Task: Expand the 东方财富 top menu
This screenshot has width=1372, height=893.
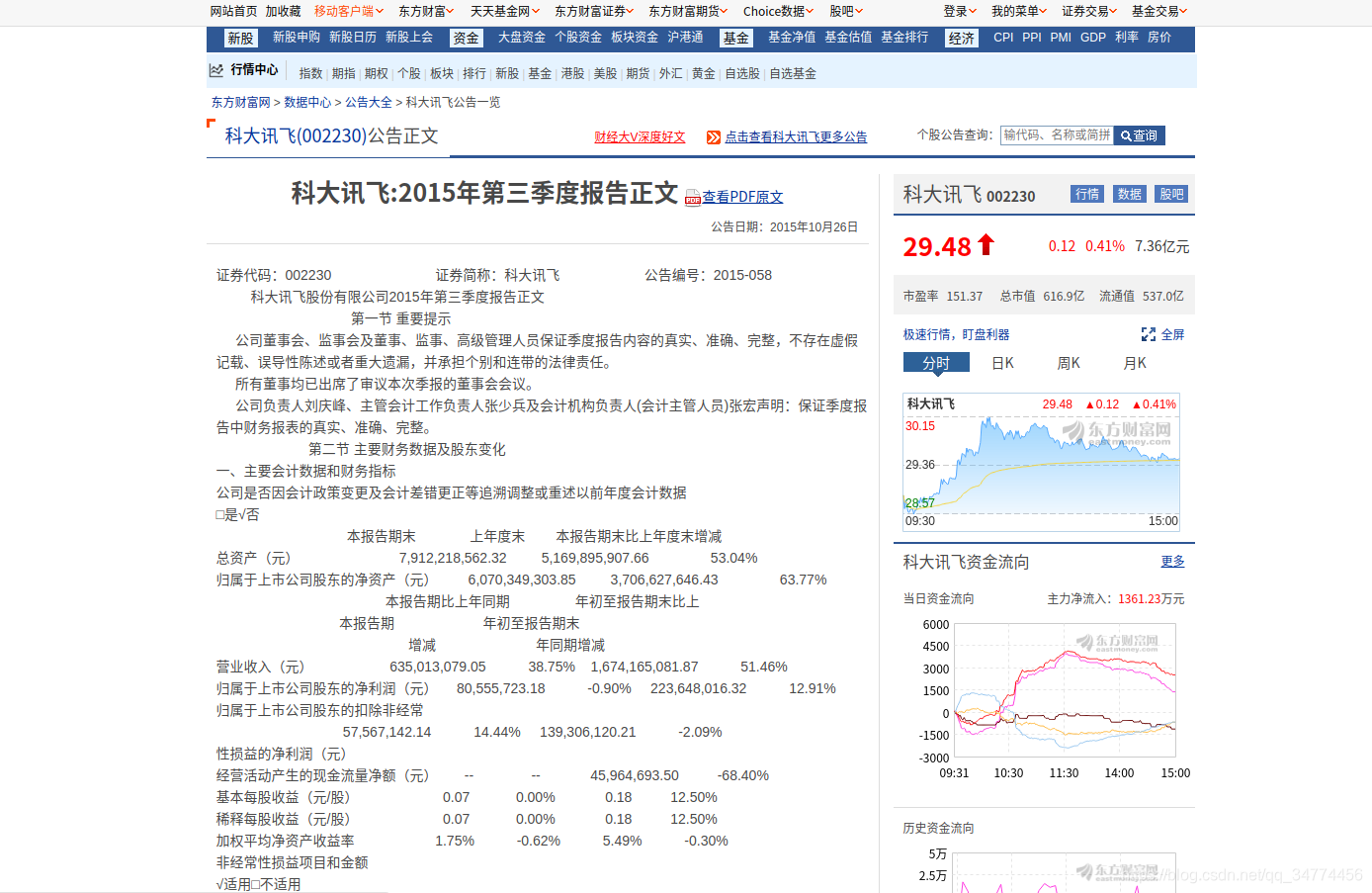Action: click(426, 11)
